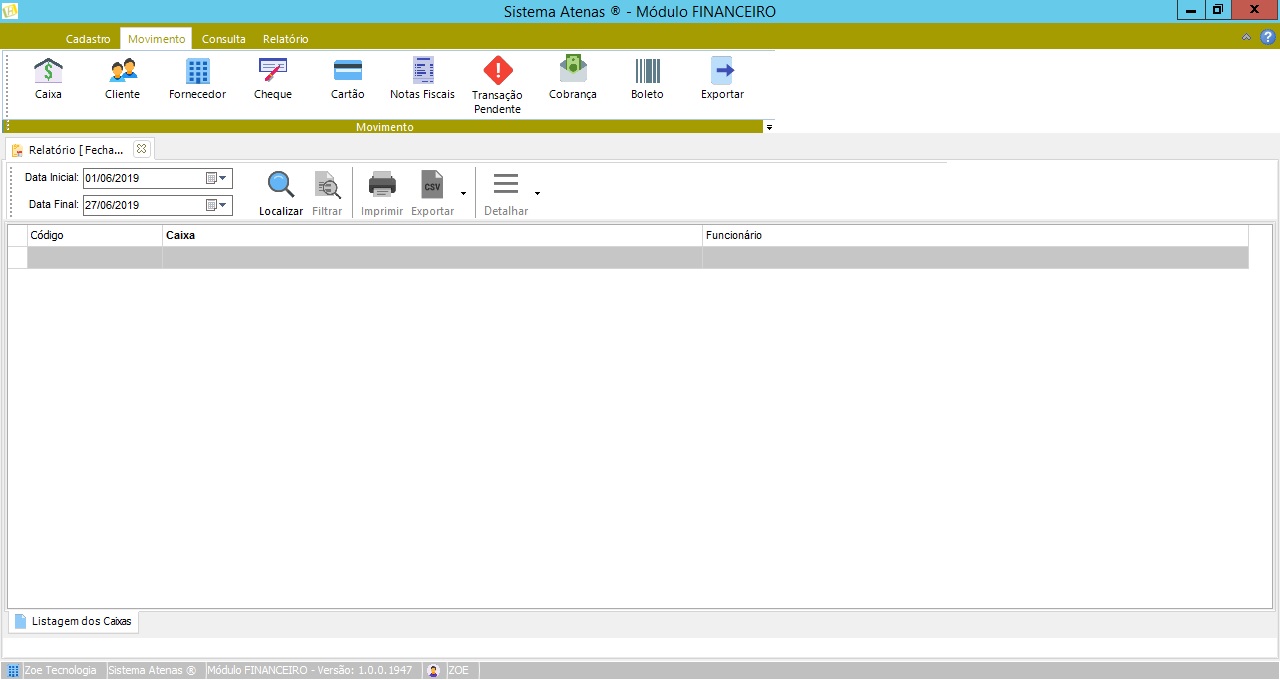
Task: Close the Relatório [Fecha... tab
Action: 141,149
